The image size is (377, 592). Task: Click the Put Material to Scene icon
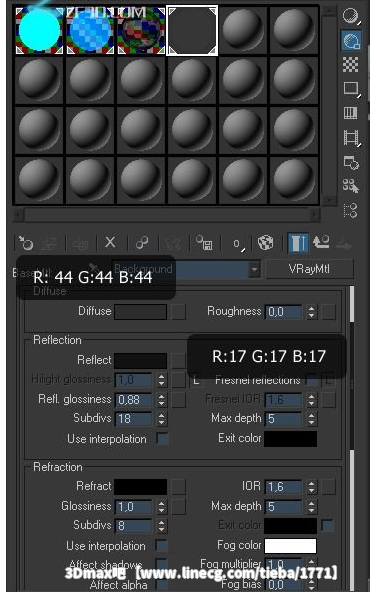49,243
